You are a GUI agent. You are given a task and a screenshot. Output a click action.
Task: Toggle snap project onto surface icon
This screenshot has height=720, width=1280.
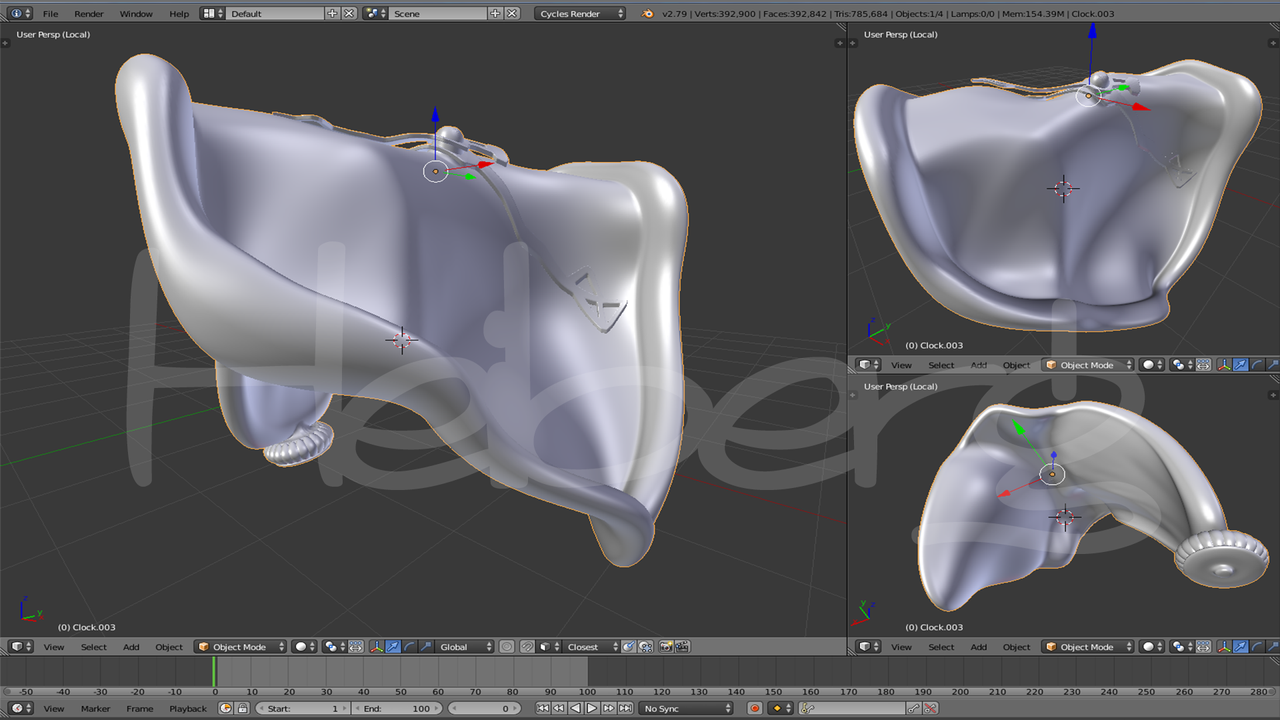[x=645, y=647]
